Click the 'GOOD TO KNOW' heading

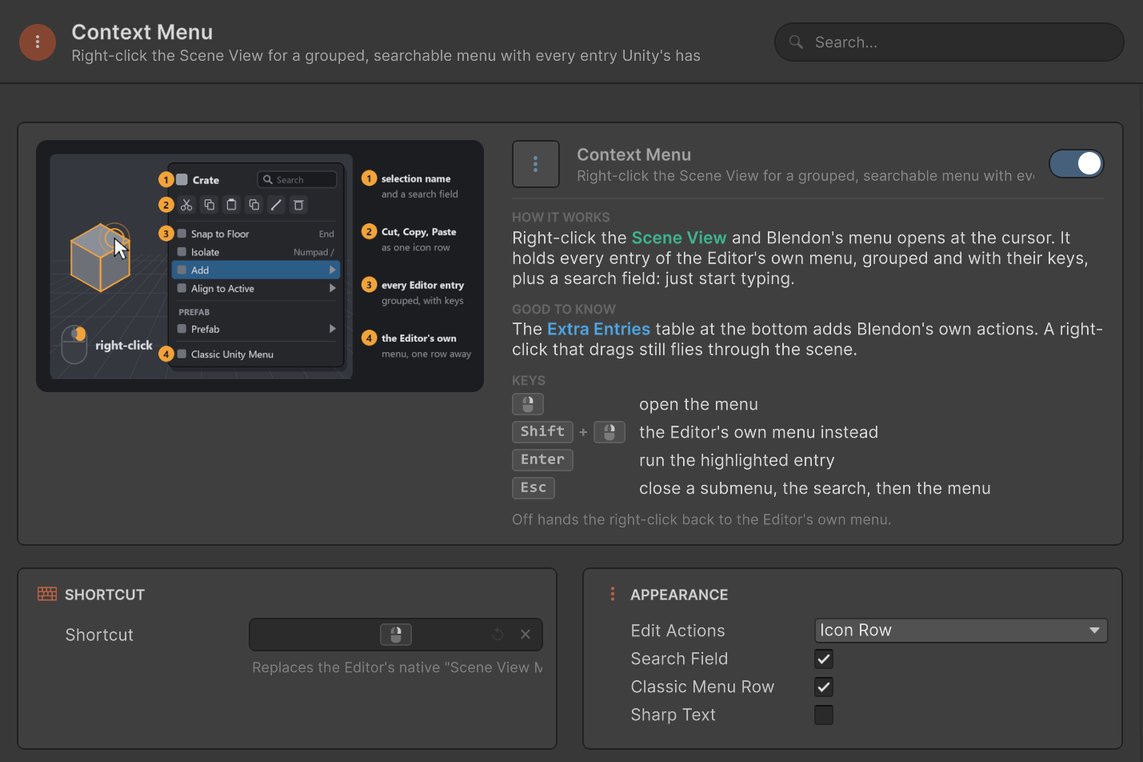(563, 309)
